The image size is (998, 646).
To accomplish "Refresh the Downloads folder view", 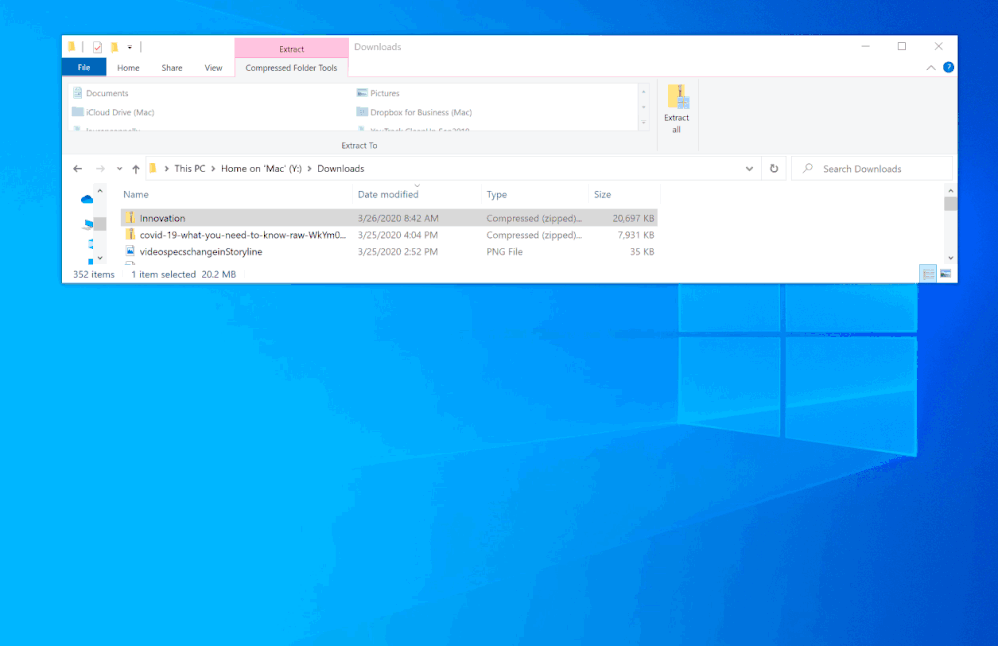I will pyautogui.click(x=773, y=169).
